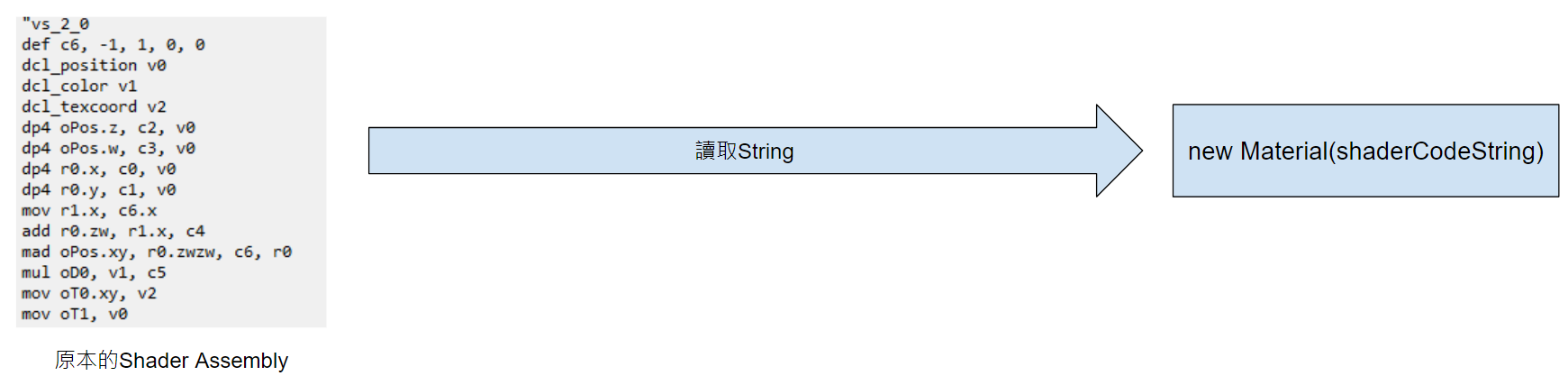
Task: Click the "dp4 oPos.z, c2, v0" line
Action: click(x=108, y=128)
